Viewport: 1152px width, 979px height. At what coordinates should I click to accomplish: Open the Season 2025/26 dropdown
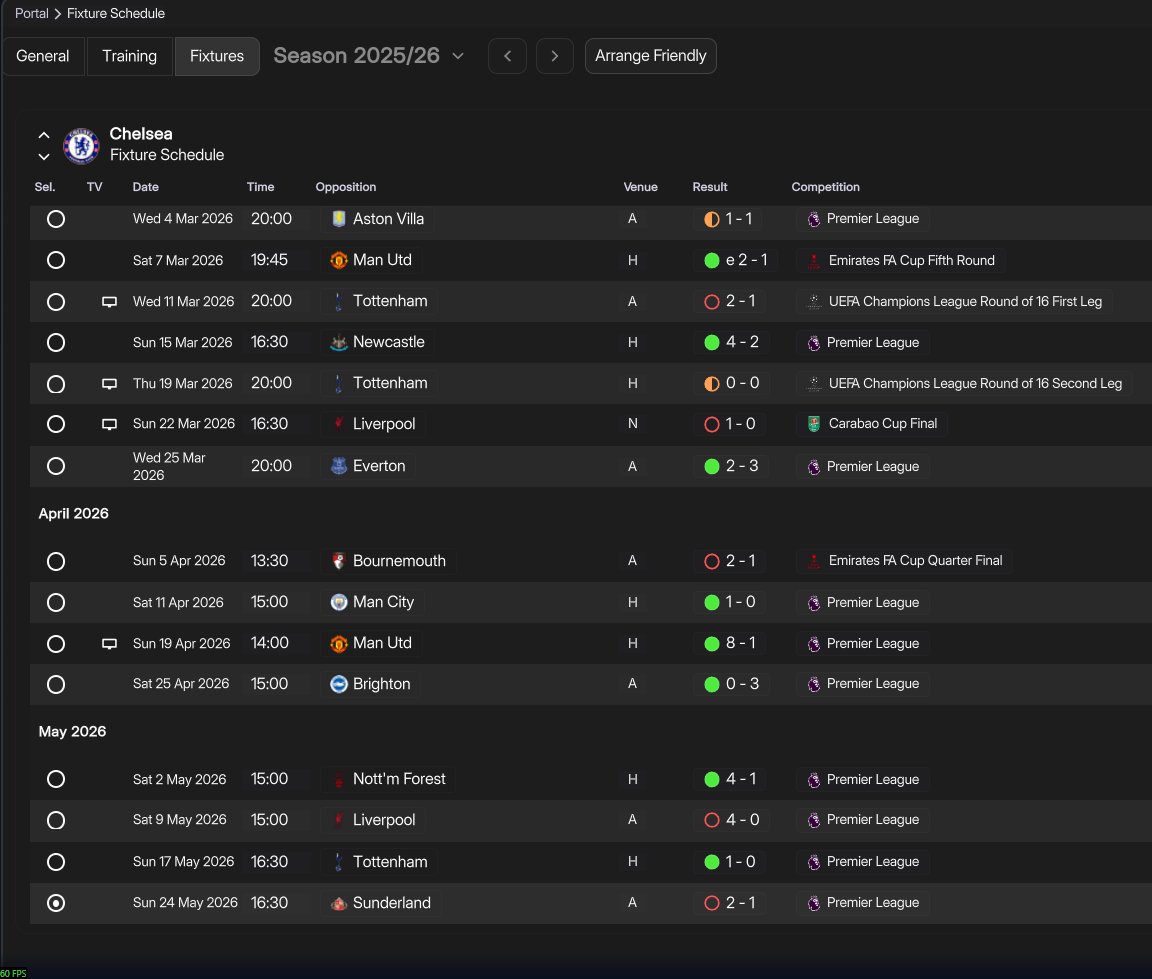point(368,56)
